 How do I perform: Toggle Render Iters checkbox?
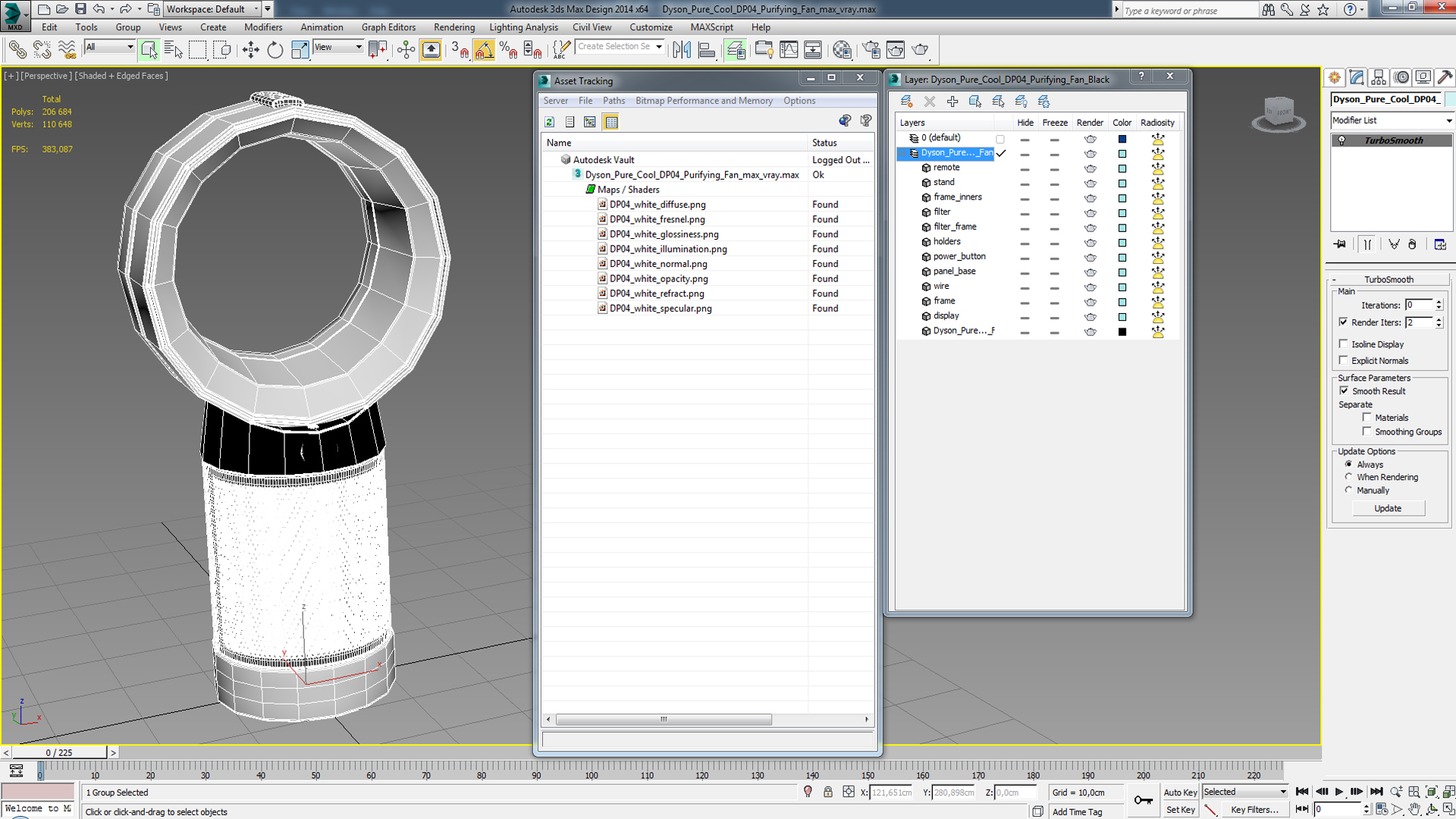(1344, 322)
